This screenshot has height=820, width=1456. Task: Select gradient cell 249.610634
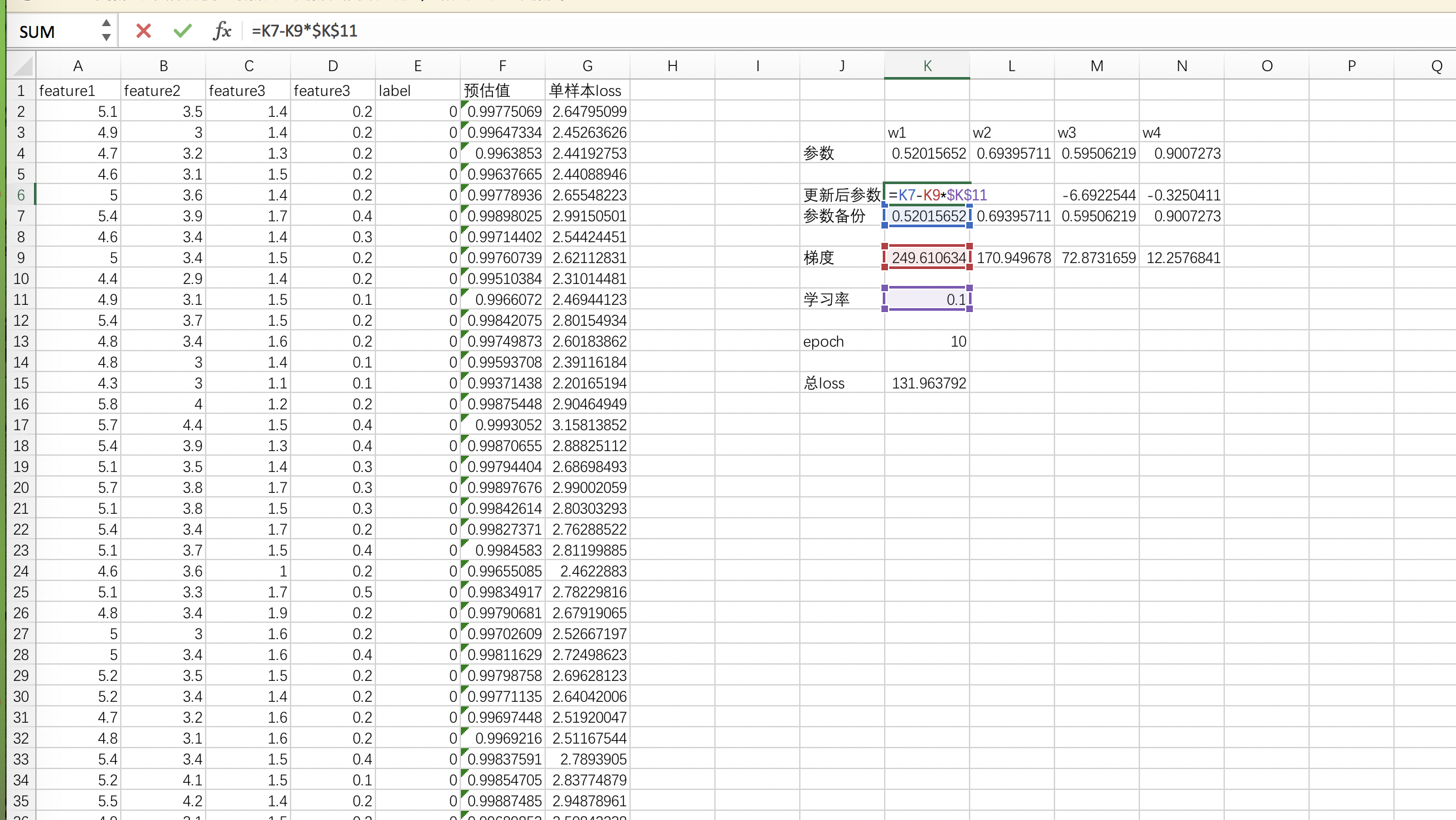[926, 258]
